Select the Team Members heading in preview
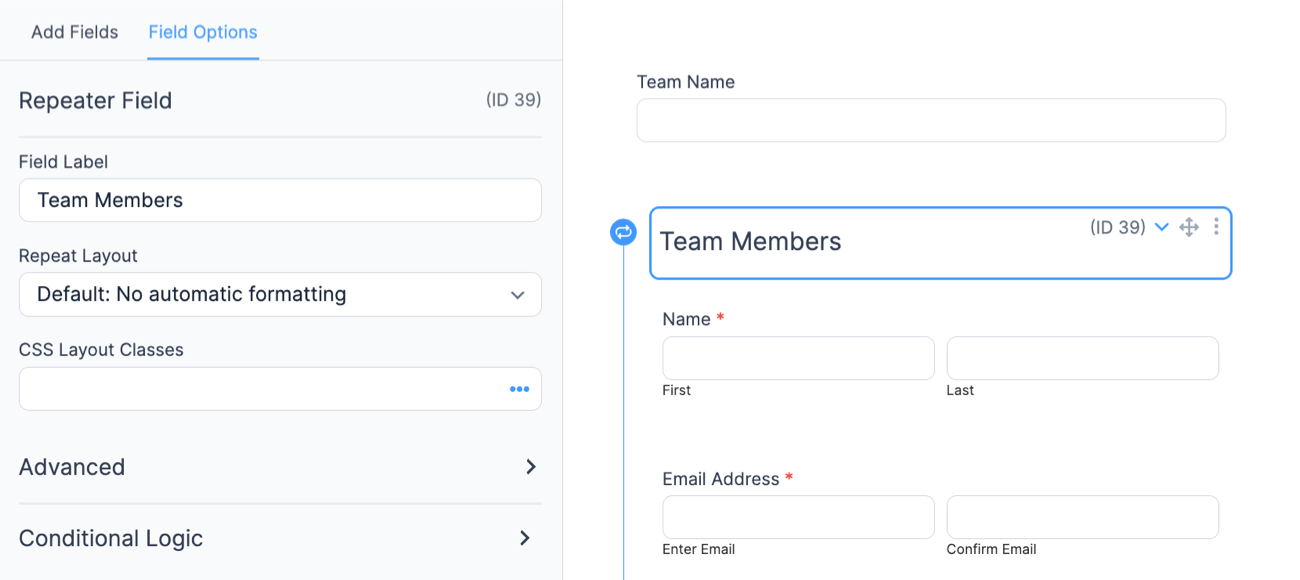Viewport: 1300px width, 580px height. point(751,242)
